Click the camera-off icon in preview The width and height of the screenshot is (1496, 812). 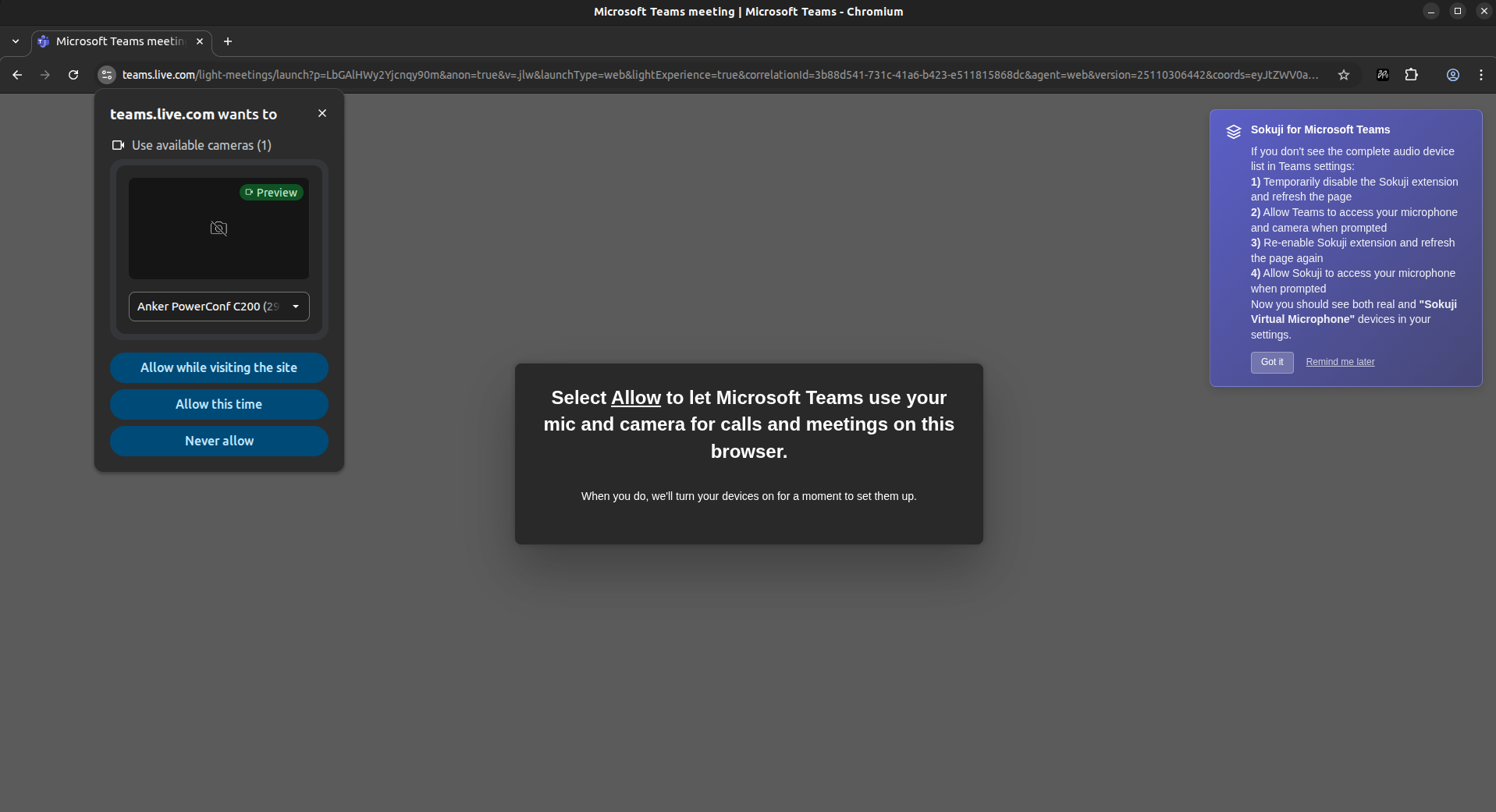click(219, 229)
